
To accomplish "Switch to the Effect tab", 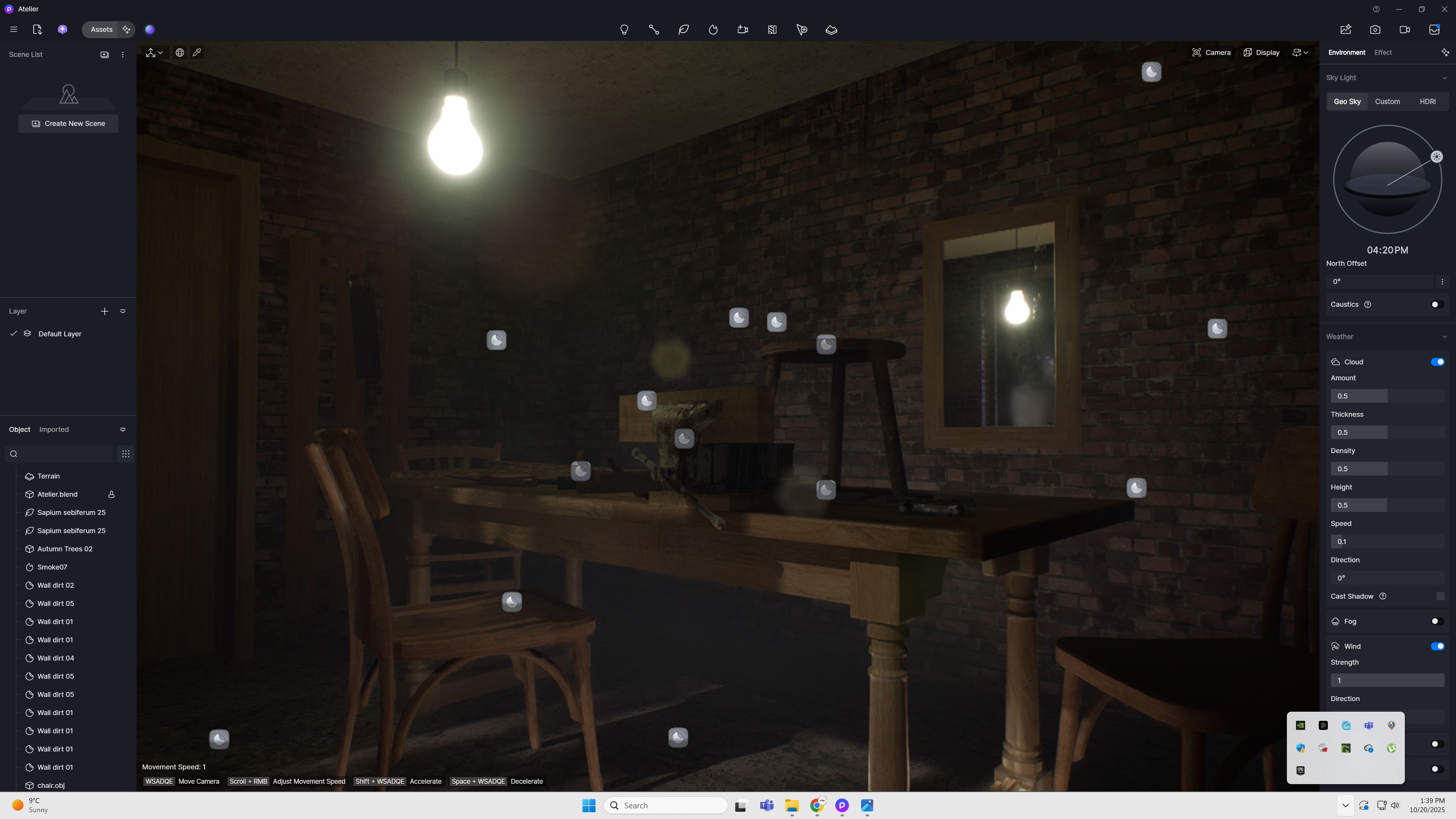I will click(x=1382, y=53).
